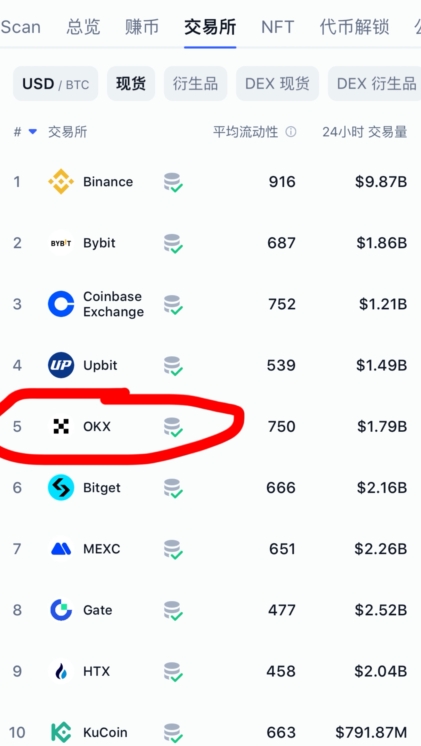This screenshot has height=746, width=421.
Task: Sort by 24小时 交易量 column header
Action: [364, 132]
